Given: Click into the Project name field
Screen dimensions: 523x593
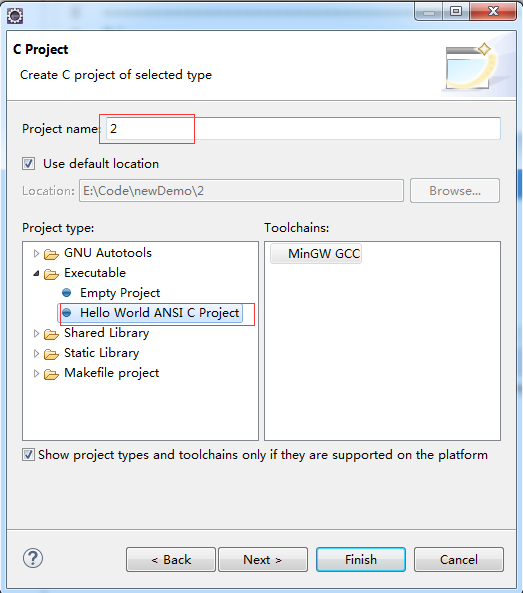Looking at the screenshot, I should 303,129.
